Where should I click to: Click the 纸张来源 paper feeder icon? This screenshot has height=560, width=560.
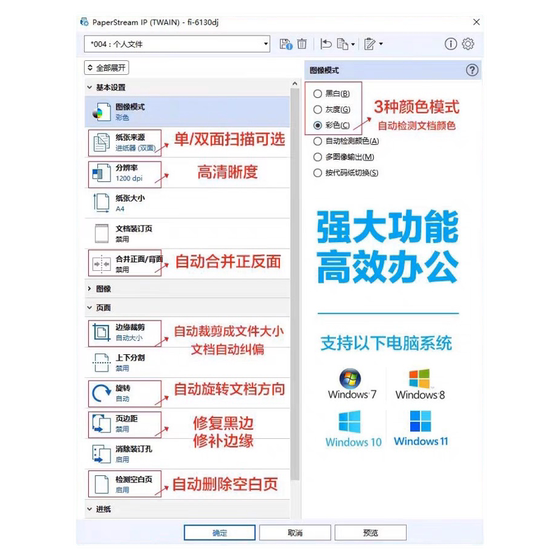(102, 142)
